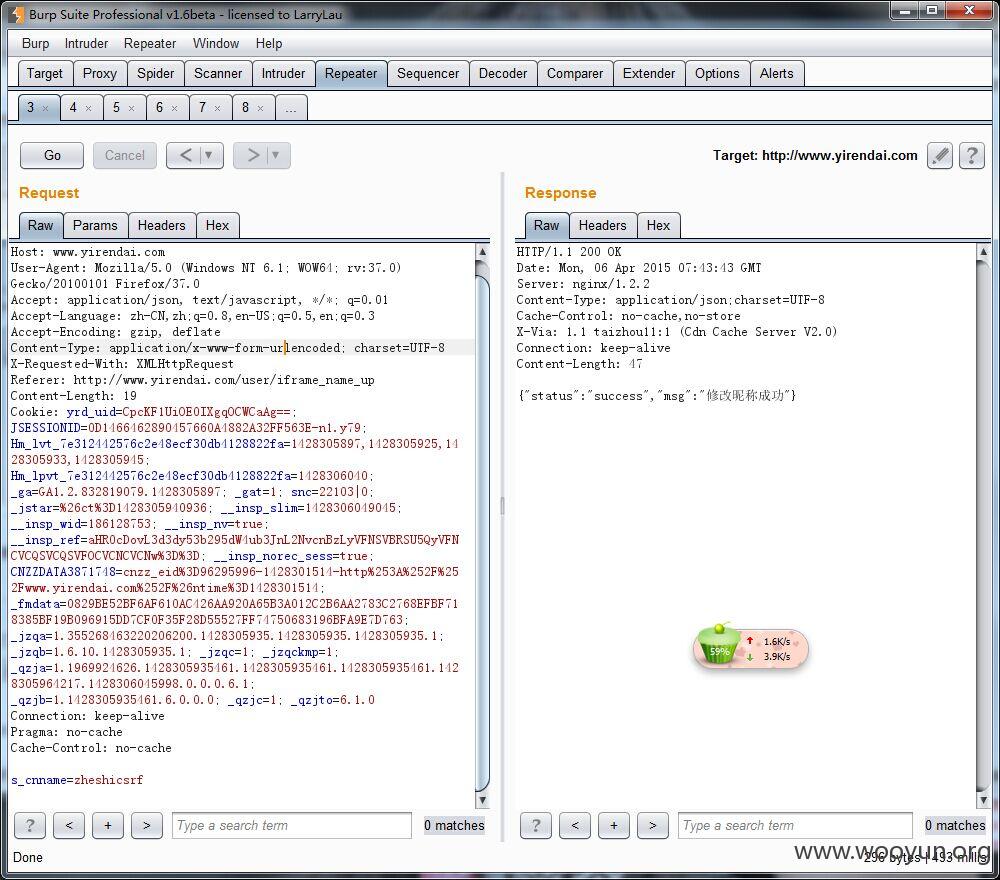This screenshot has height=880, width=1000.
Task: Click the HTTP/1.1 200 OK status line
Action: [x=569, y=251]
